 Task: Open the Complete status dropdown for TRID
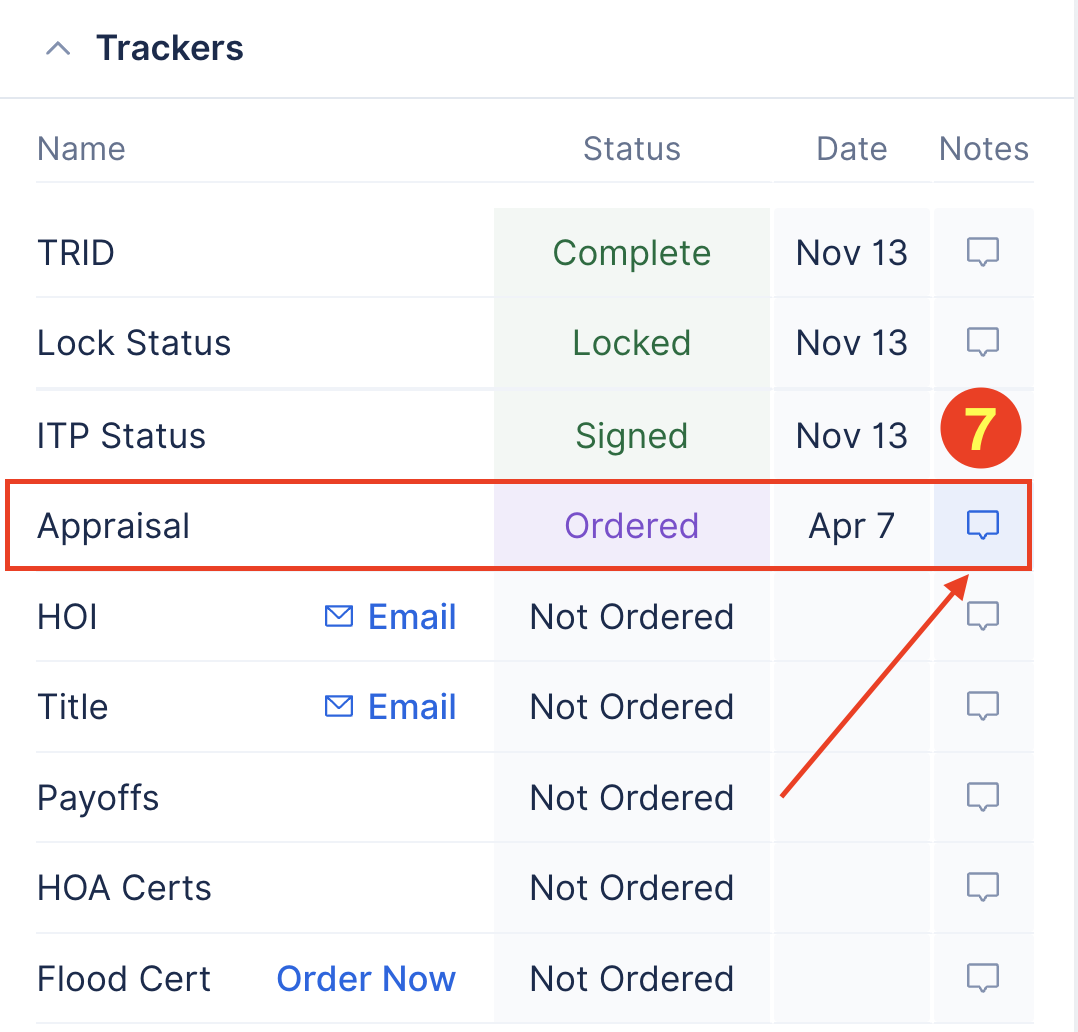(632, 252)
